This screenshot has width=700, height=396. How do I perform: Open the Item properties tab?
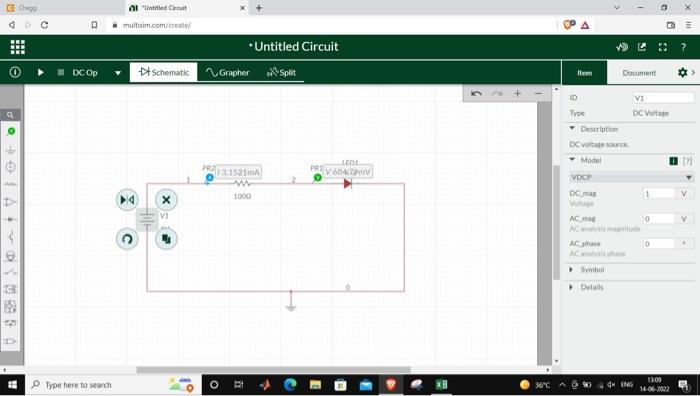click(x=584, y=73)
